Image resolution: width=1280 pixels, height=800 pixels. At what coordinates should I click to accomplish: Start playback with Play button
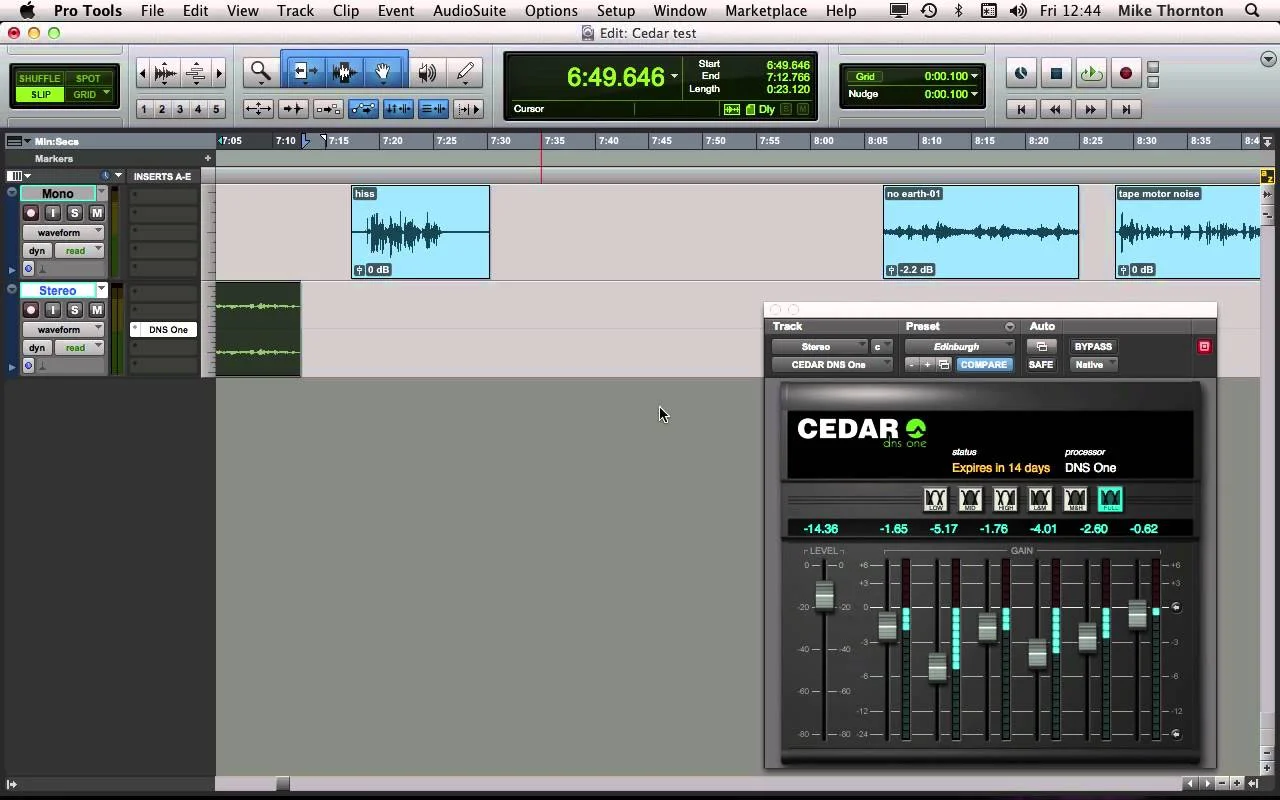point(1091,73)
